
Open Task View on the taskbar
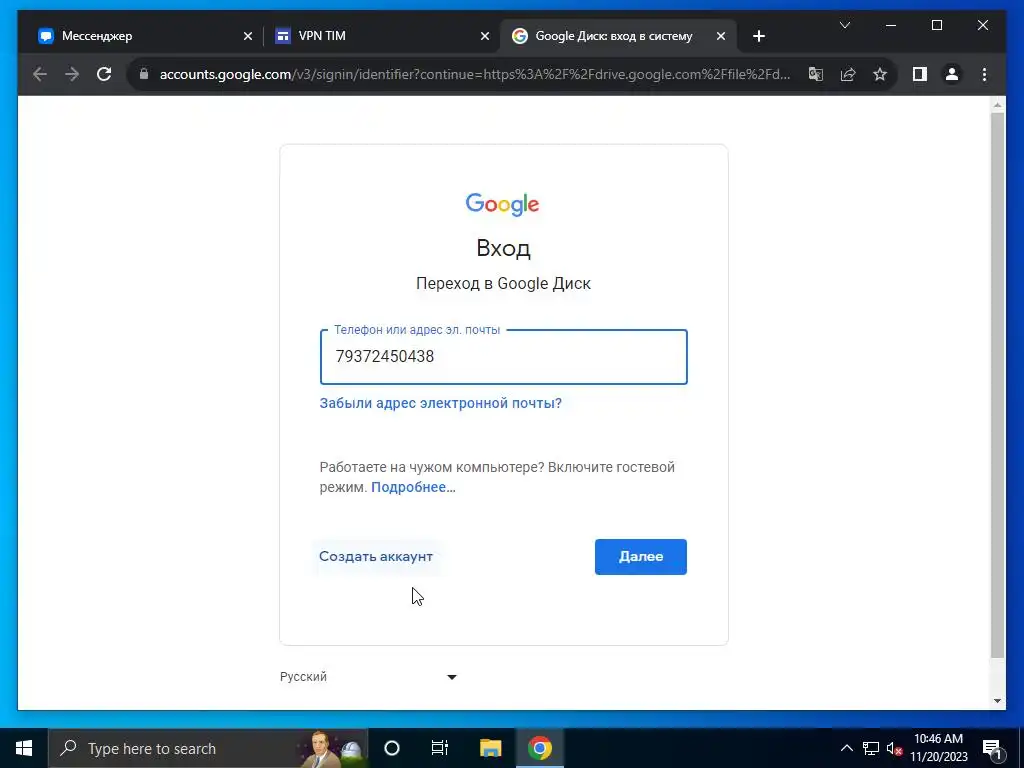[440, 748]
